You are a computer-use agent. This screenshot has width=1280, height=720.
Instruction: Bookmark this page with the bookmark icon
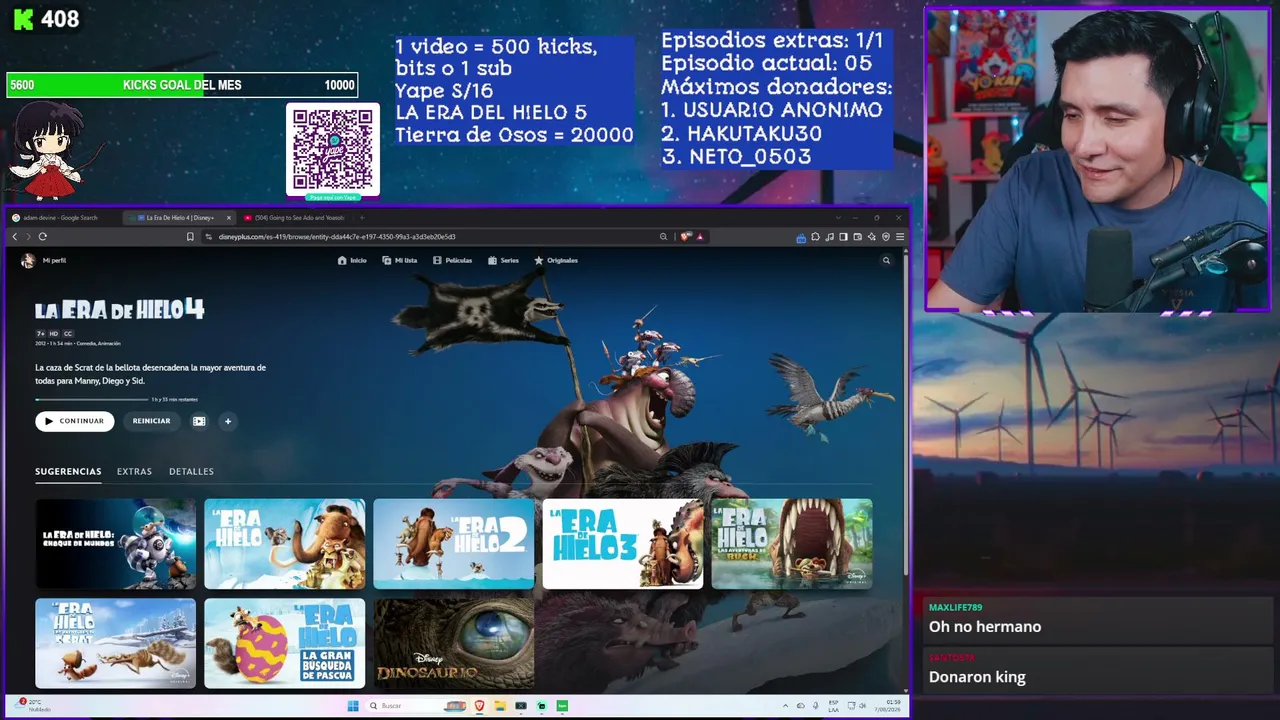point(190,237)
